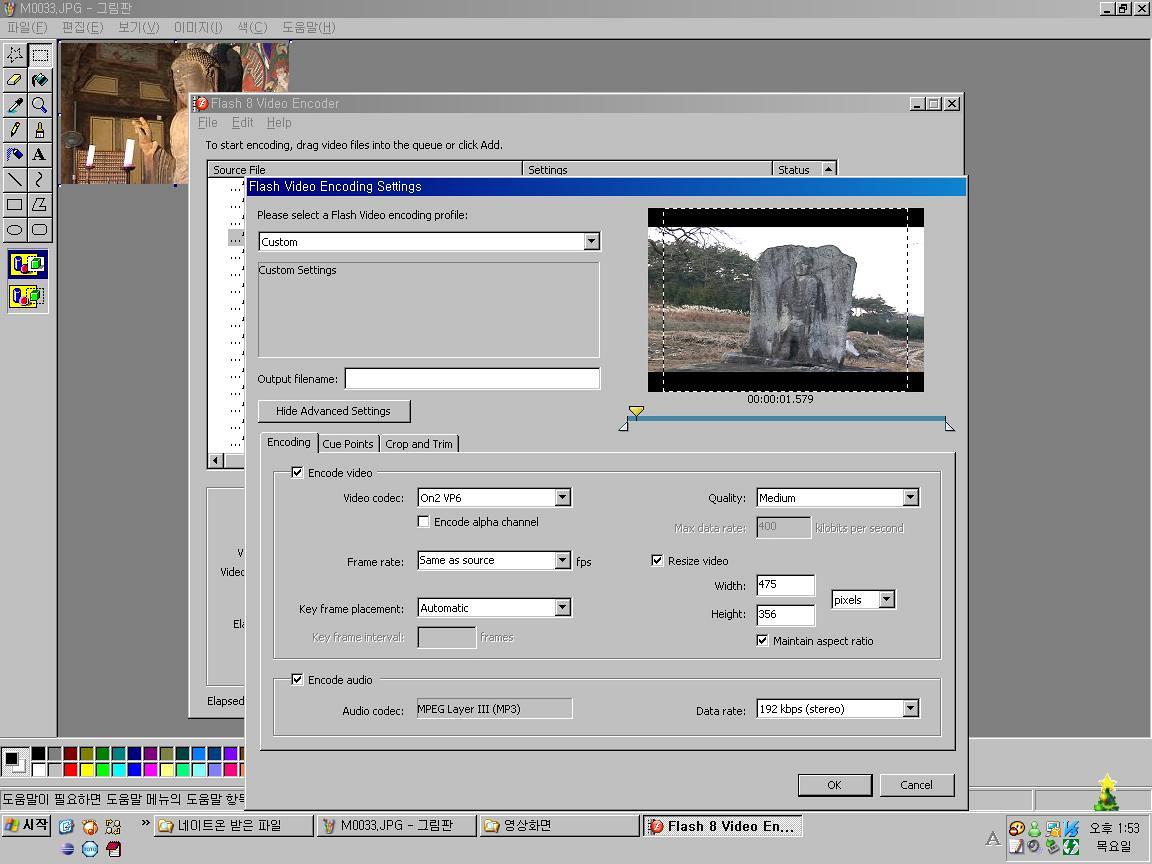Screen dimensions: 1152x864
Task: Click the Output filename input field
Action: coord(472,378)
